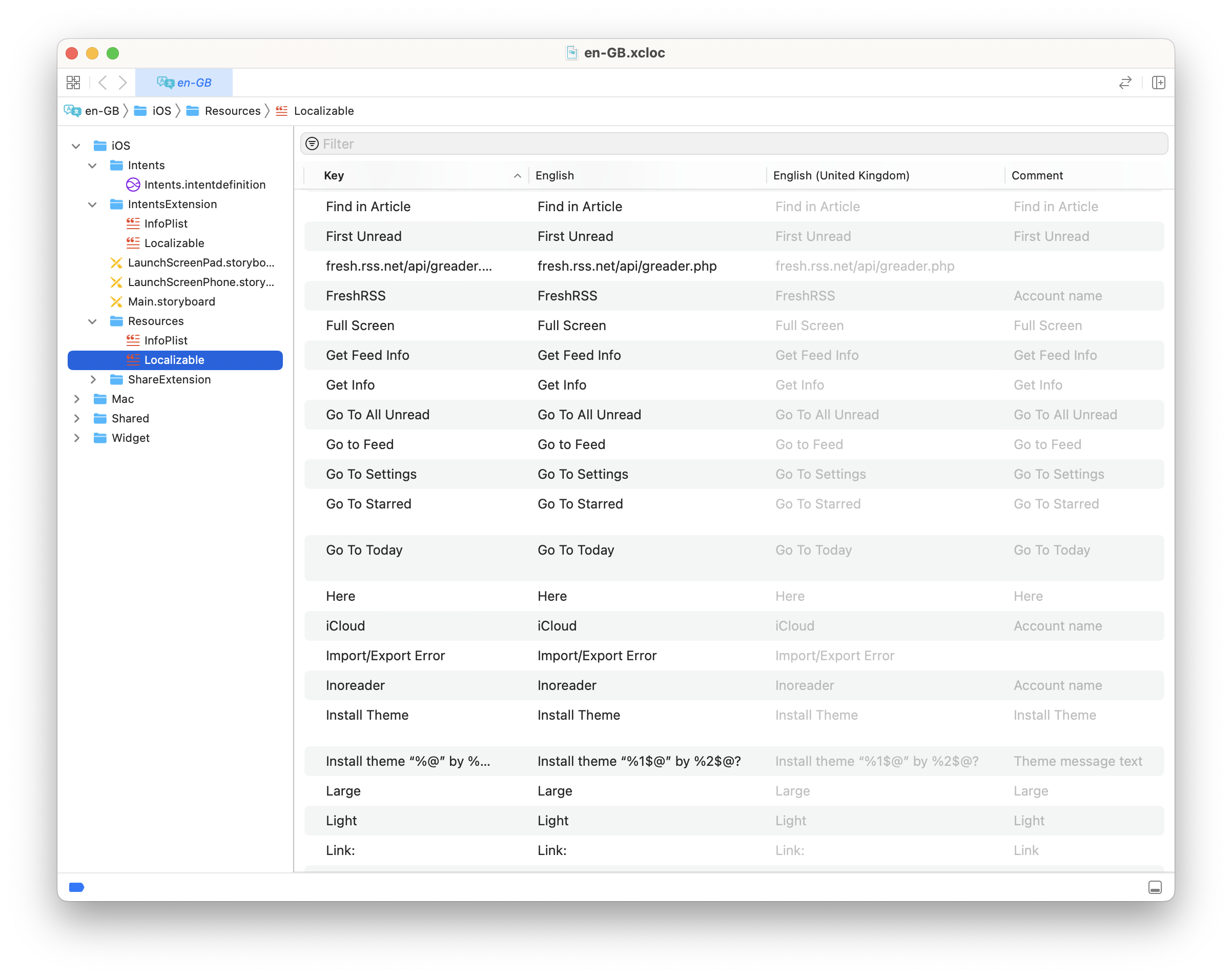Edit UK translation for iCloud
Screen dimensions: 1232x977
pyautogui.click(x=794, y=626)
